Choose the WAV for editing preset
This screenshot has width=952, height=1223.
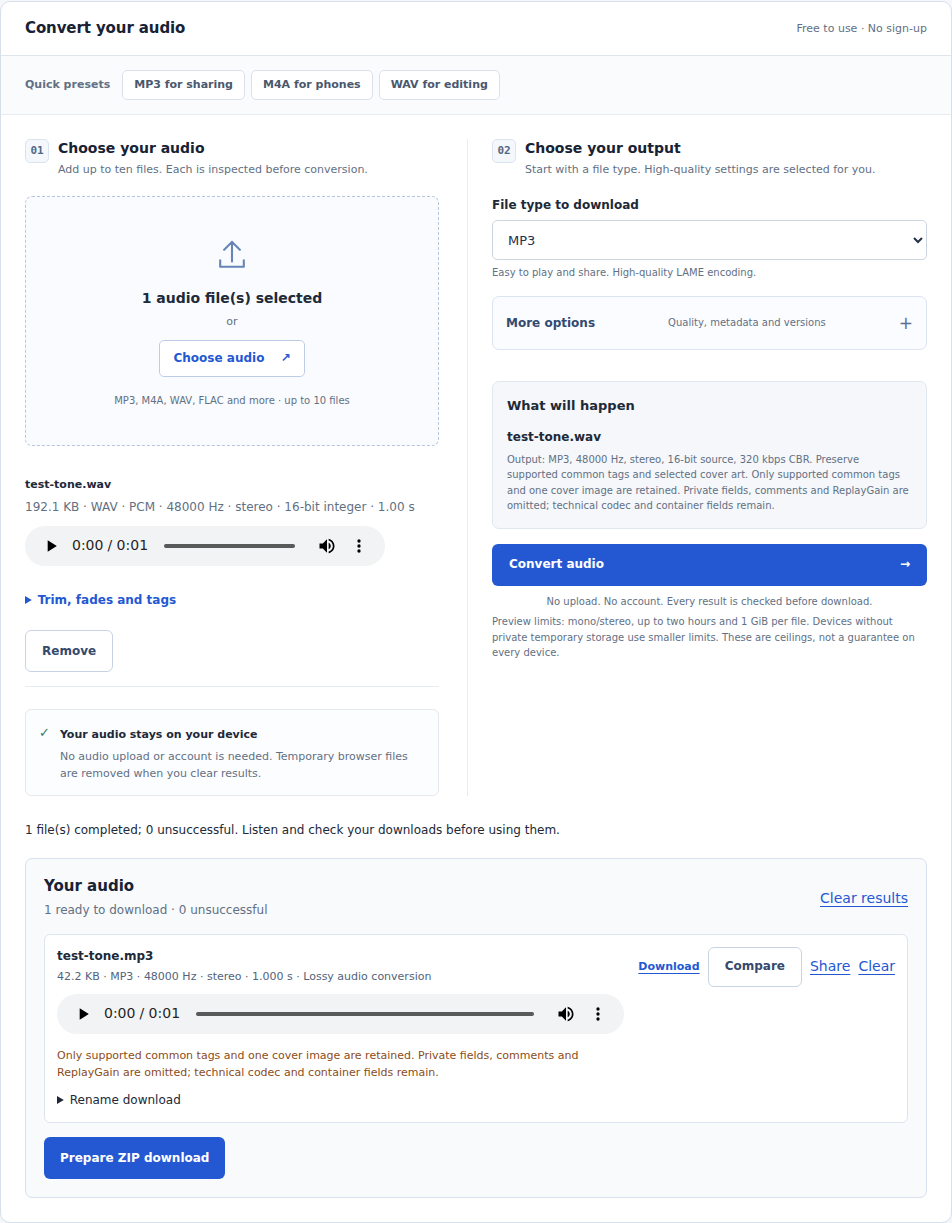439,85
